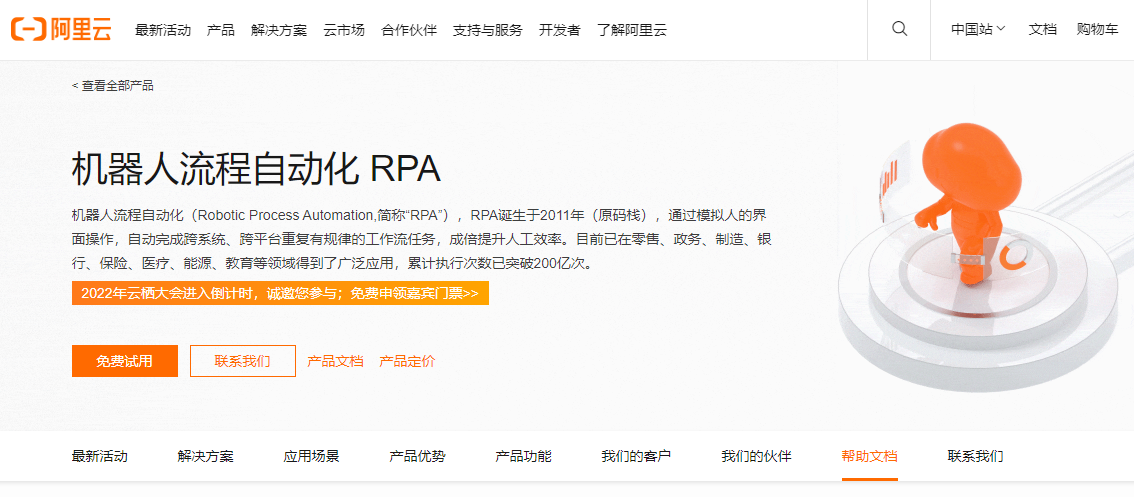This screenshot has height=497, width=1134.
Task: Open 最新活动 in the top navigation
Action: click(x=163, y=30)
